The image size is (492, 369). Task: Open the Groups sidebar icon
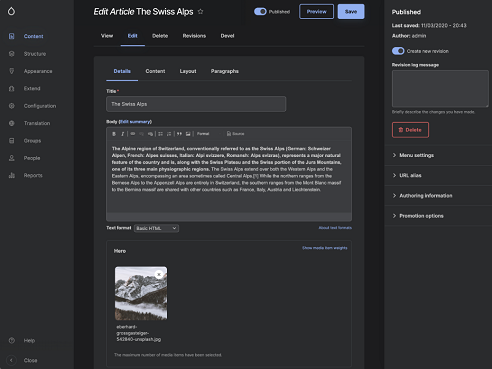12,141
